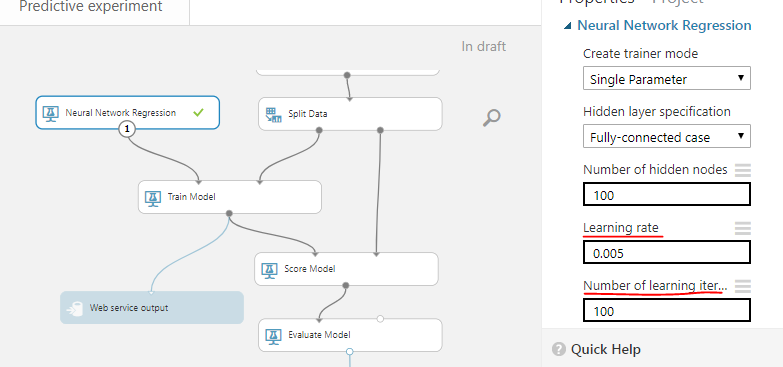The width and height of the screenshot is (783, 367).
Task: Click Neural Network Regression output port 1
Action: (127, 129)
